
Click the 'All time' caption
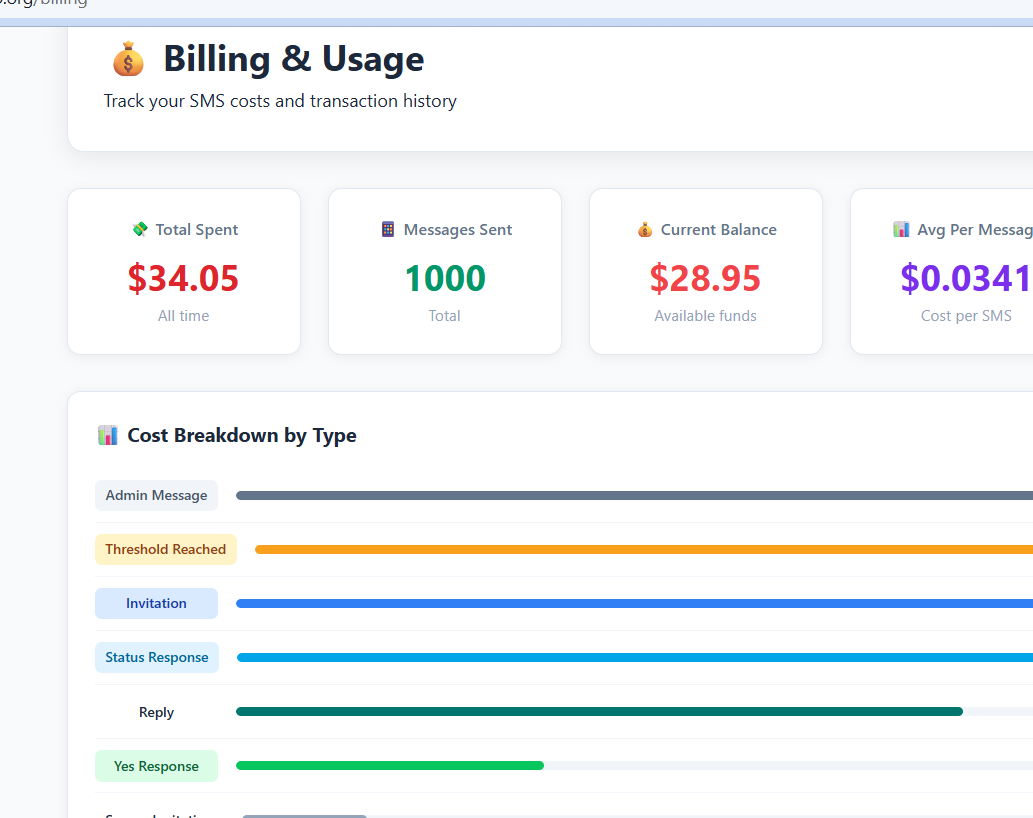(x=183, y=316)
